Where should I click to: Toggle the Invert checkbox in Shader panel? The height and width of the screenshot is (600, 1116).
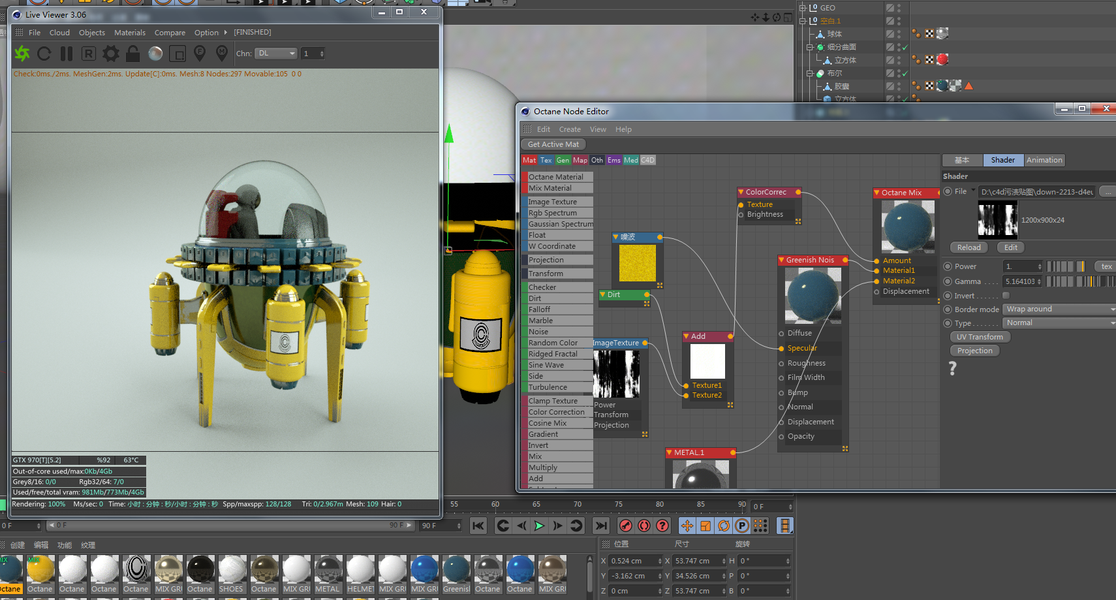(1006, 295)
